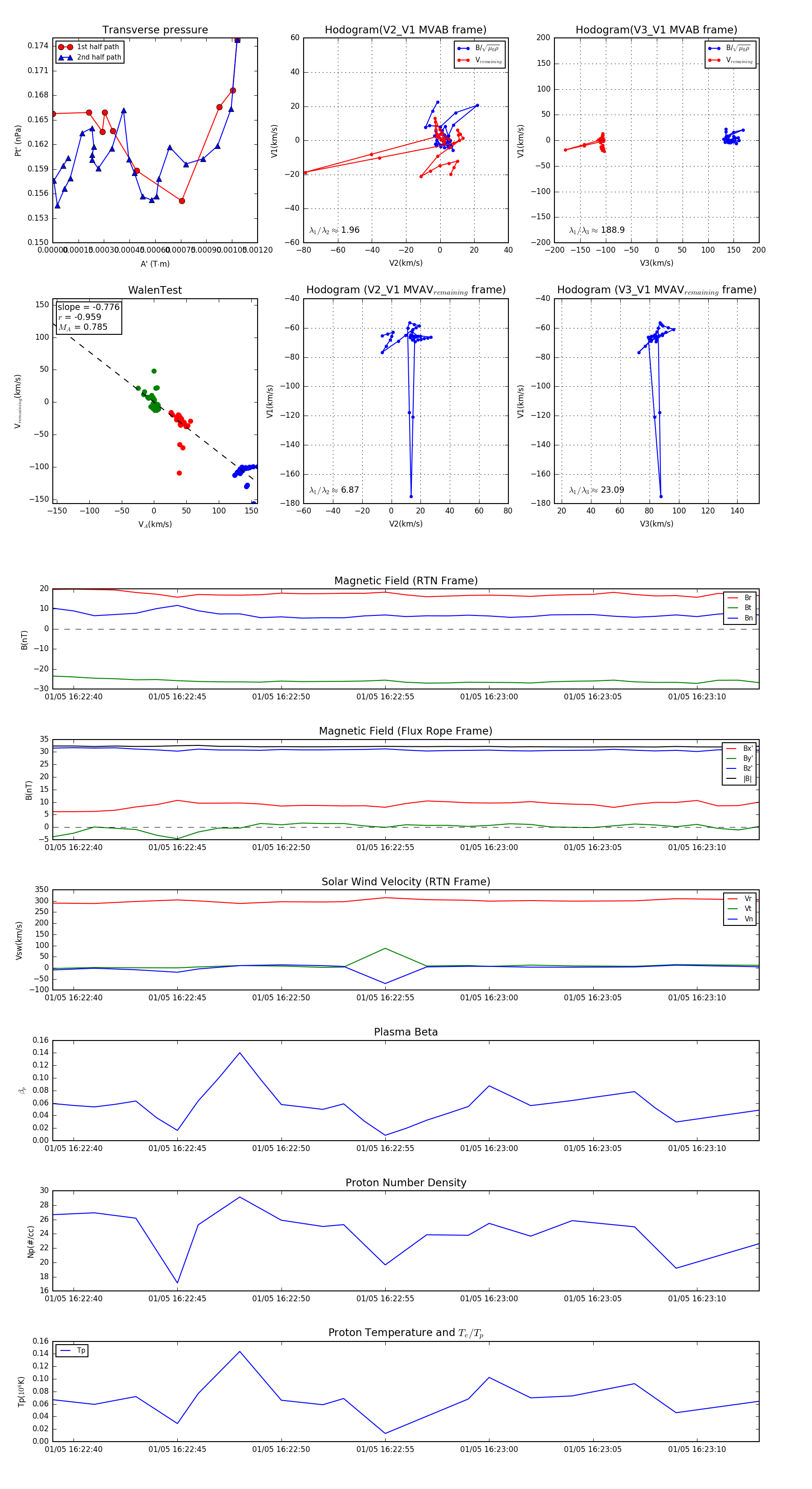The width and height of the screenshot is (812, 1489).
Task: Click the λ1/λ3 ≈ 23.09 annotation in the hodogram
Action: (596, 490)
